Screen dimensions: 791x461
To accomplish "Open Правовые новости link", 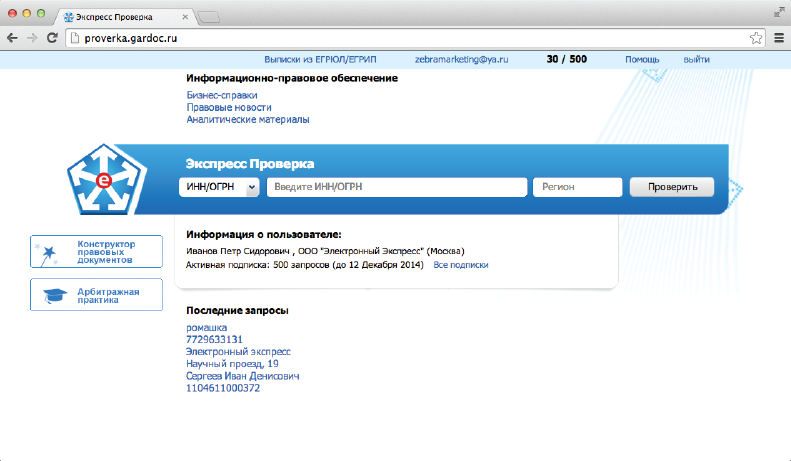I will point(229,107).
